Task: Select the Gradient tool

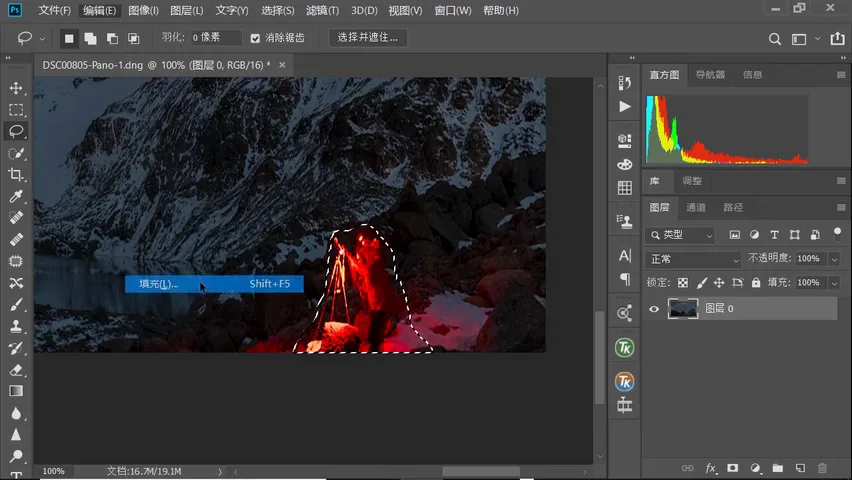Action: (x=16, y=391)
